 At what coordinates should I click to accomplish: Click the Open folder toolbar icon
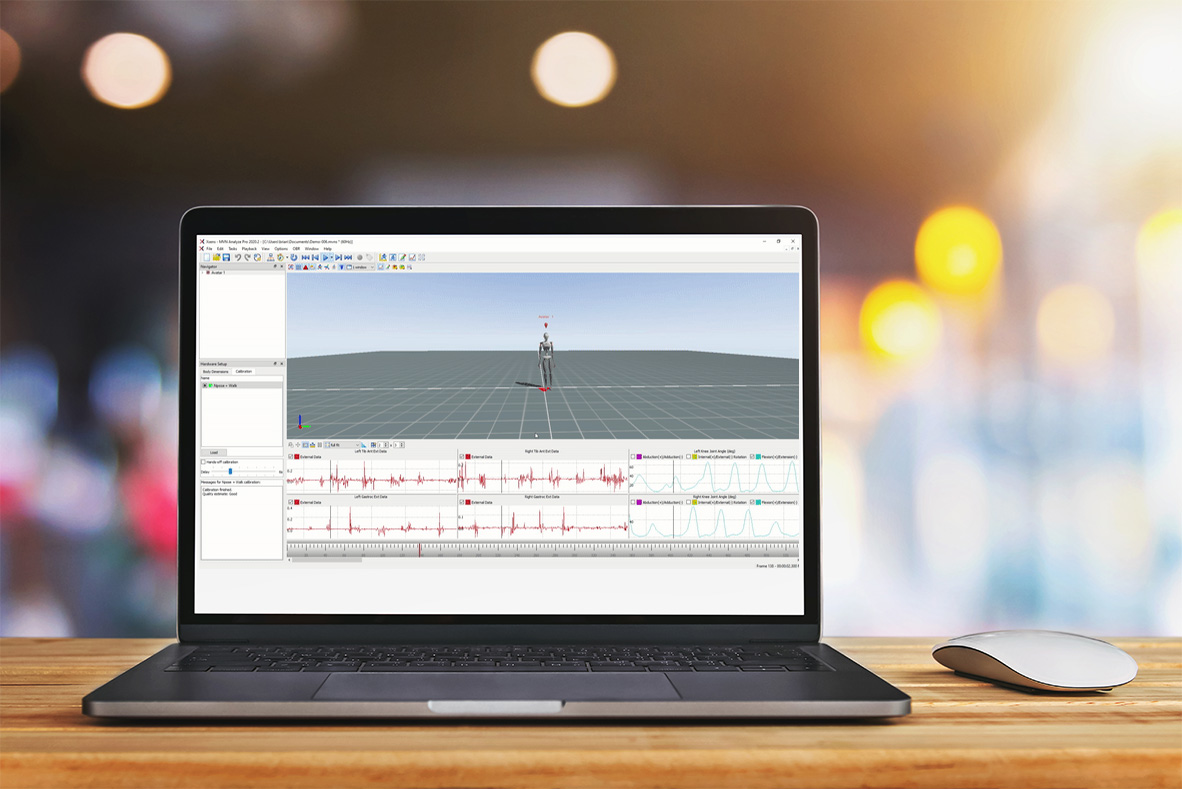pos(216,258)
